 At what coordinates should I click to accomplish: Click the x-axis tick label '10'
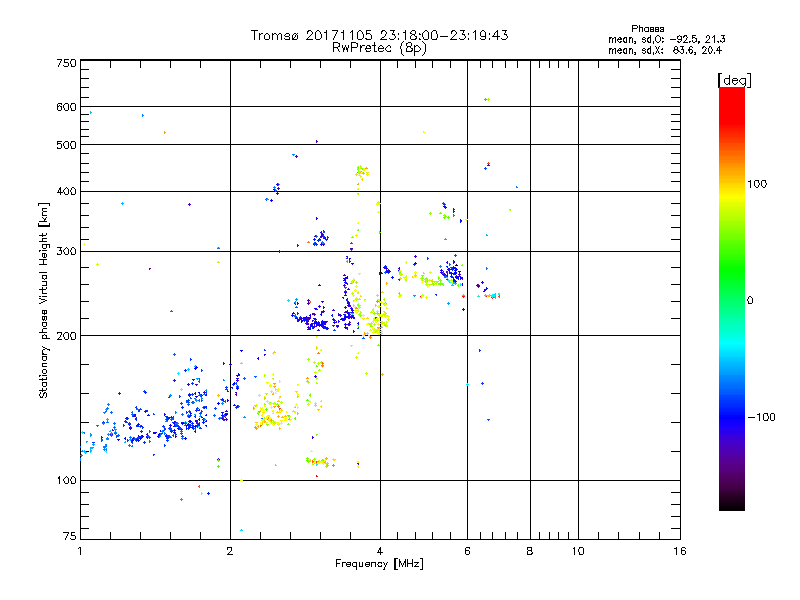click(578, 551)
